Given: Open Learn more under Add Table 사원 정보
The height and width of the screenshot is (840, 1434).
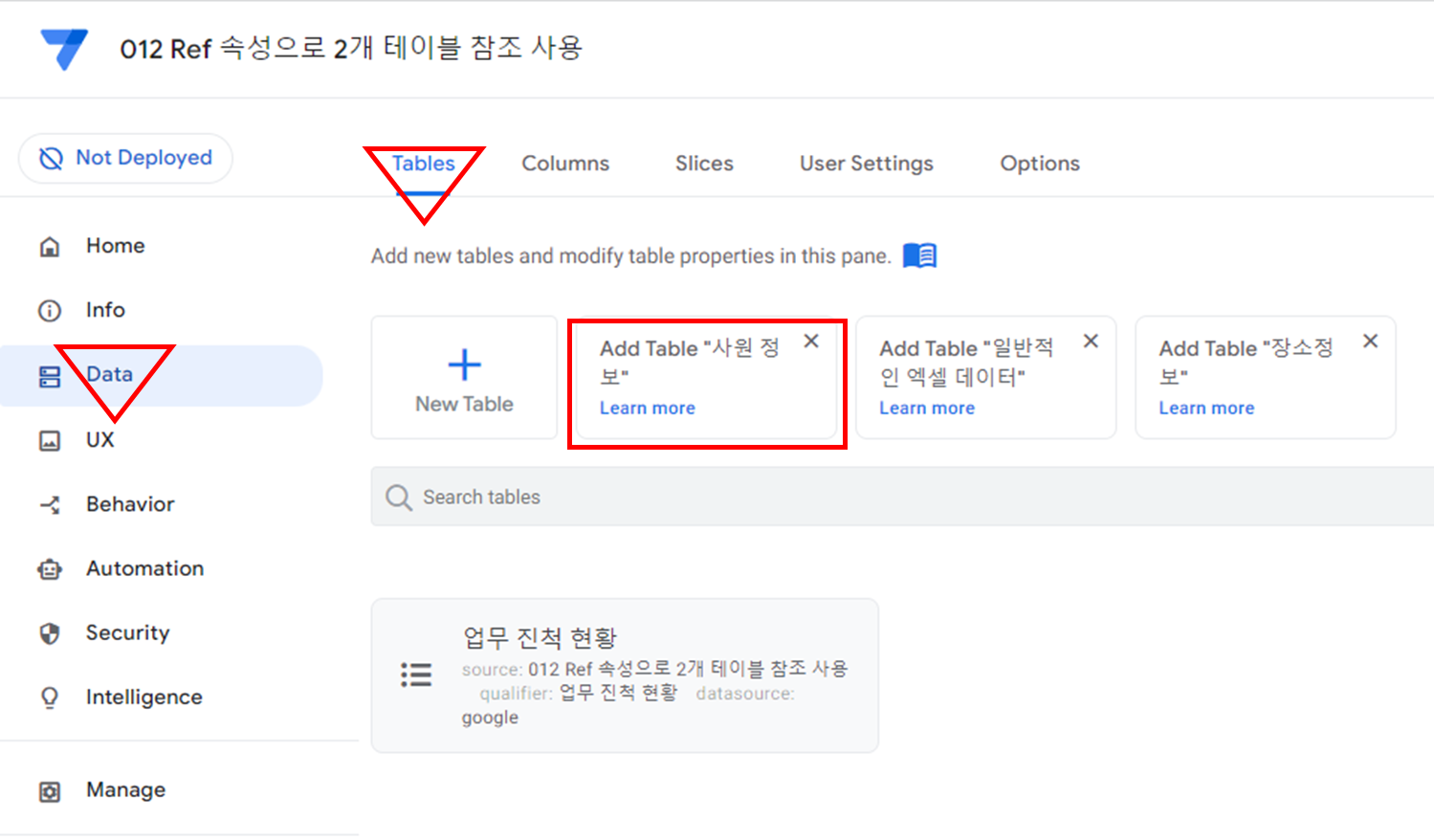Looking at the screenshot, I should tap(647, 408).
